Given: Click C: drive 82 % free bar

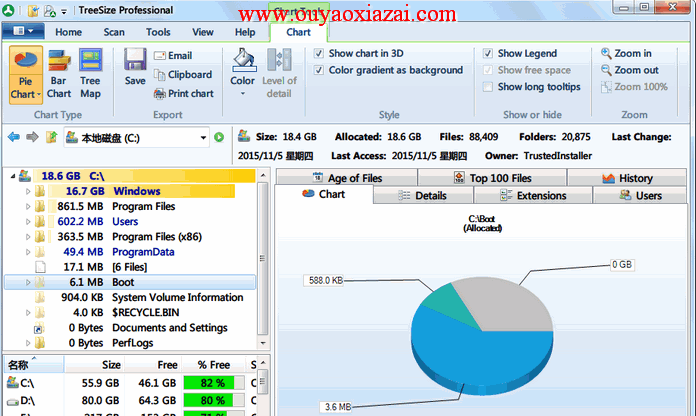Looking at the screenshot, I should pyautogui.click(x=214, y=383).
